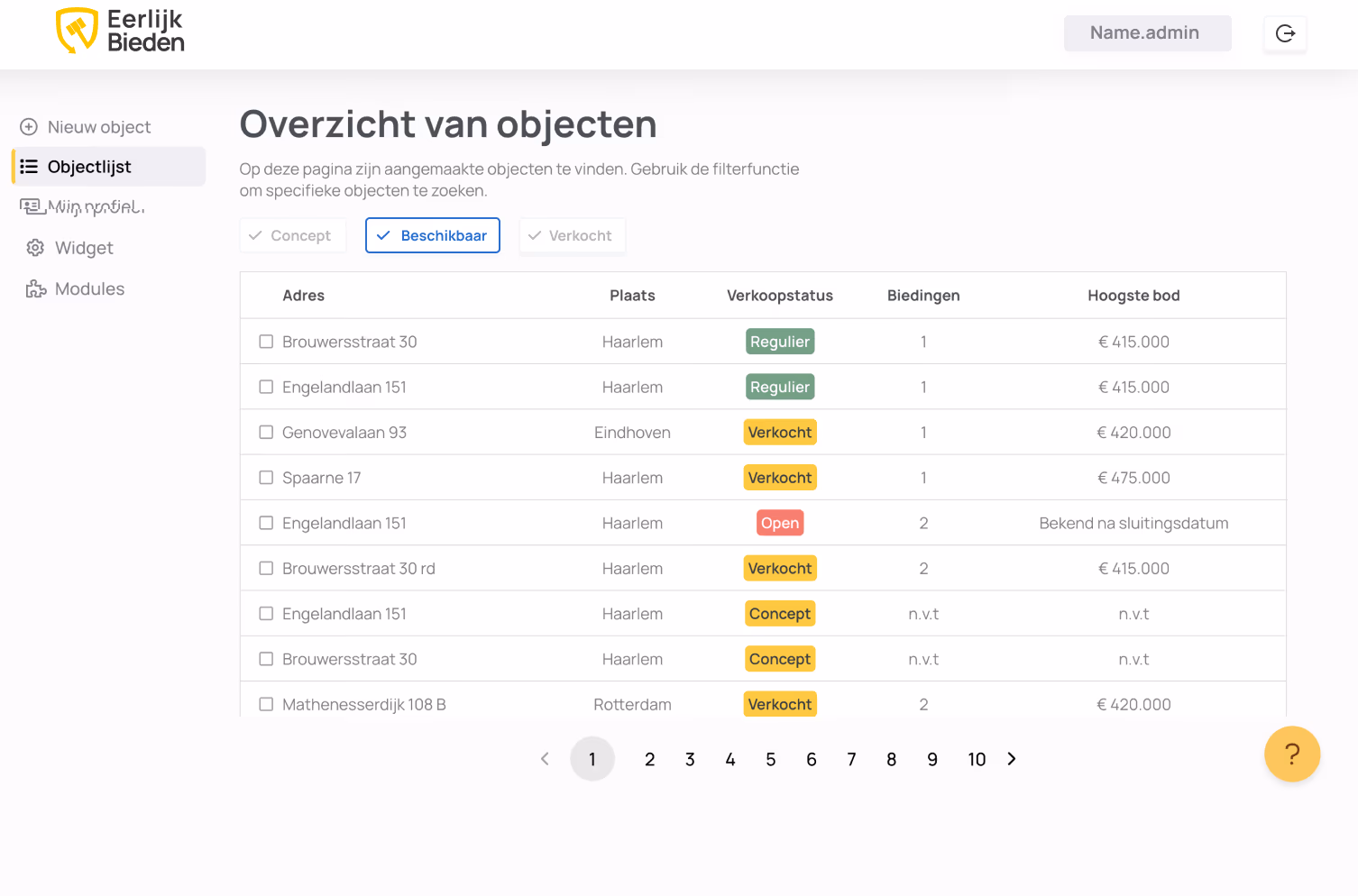The height and width of the screenshot is (896, 1358).
Task: Click the Eerlijk Bieden logo
Action: point(120,31)
